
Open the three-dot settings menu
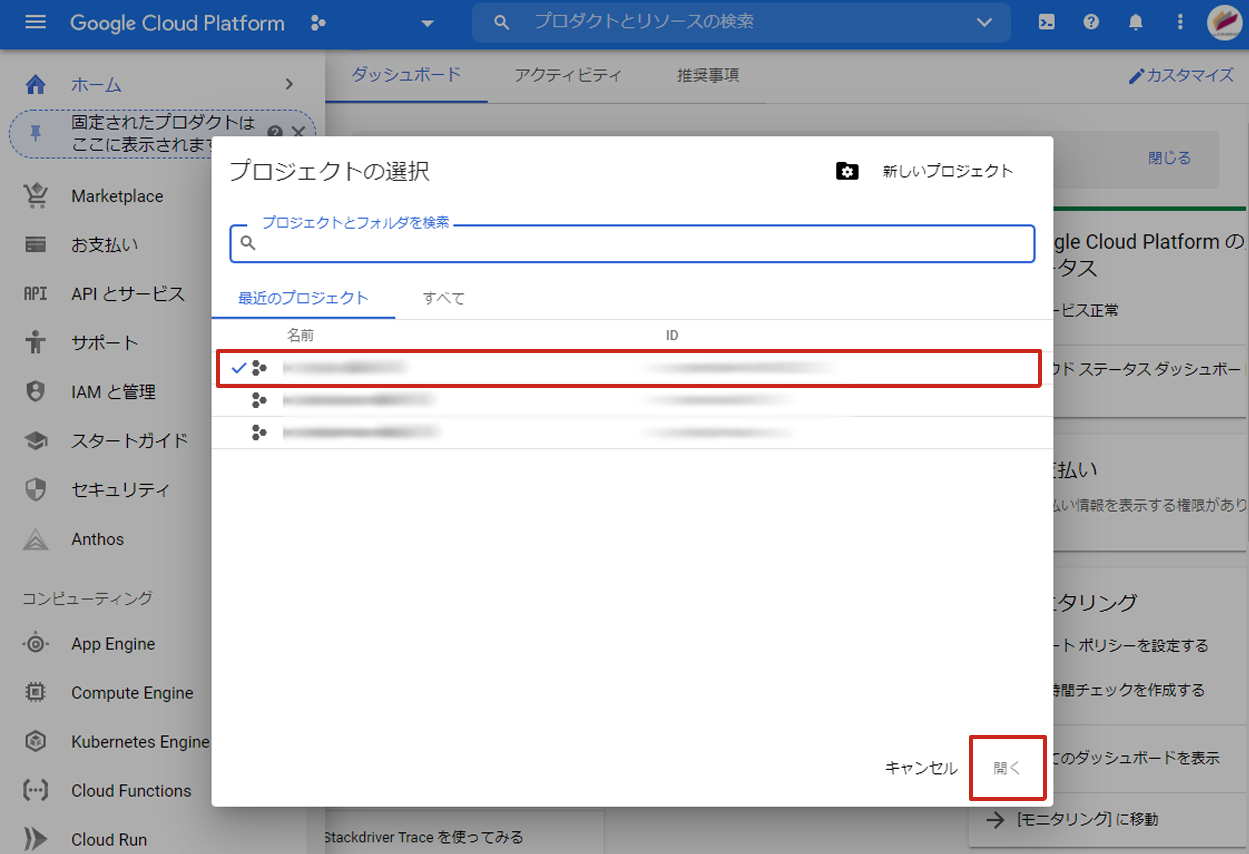pos(1180,23)
